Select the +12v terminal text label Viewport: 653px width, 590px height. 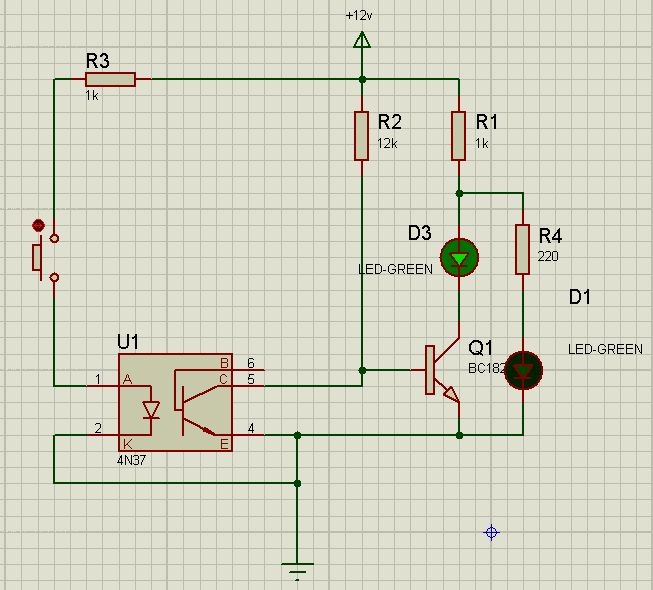click(360, 16)
